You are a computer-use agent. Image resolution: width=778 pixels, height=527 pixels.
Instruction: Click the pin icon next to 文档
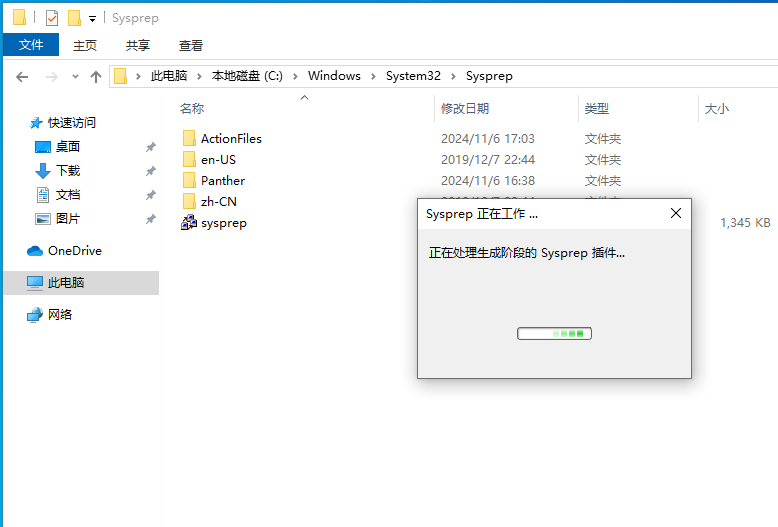151,195
